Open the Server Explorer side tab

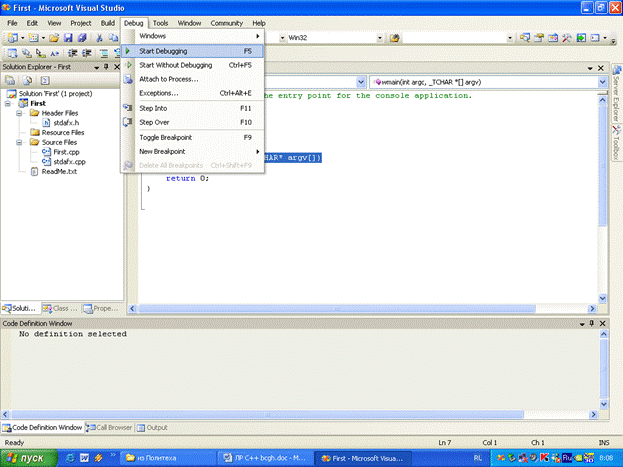(x=616, y=95)
